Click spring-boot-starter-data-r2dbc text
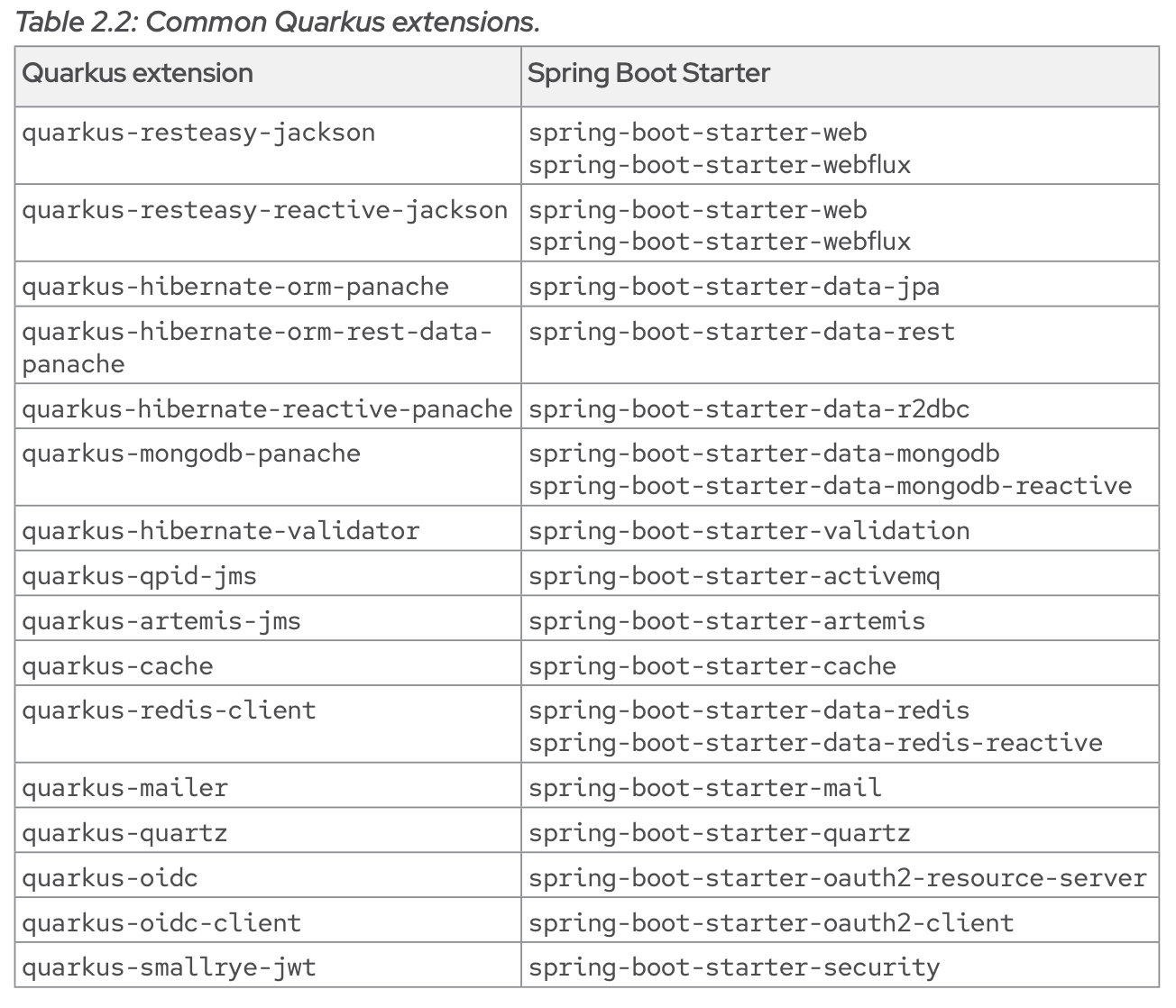This screenshot has height=1008, width=1176. 749,409
